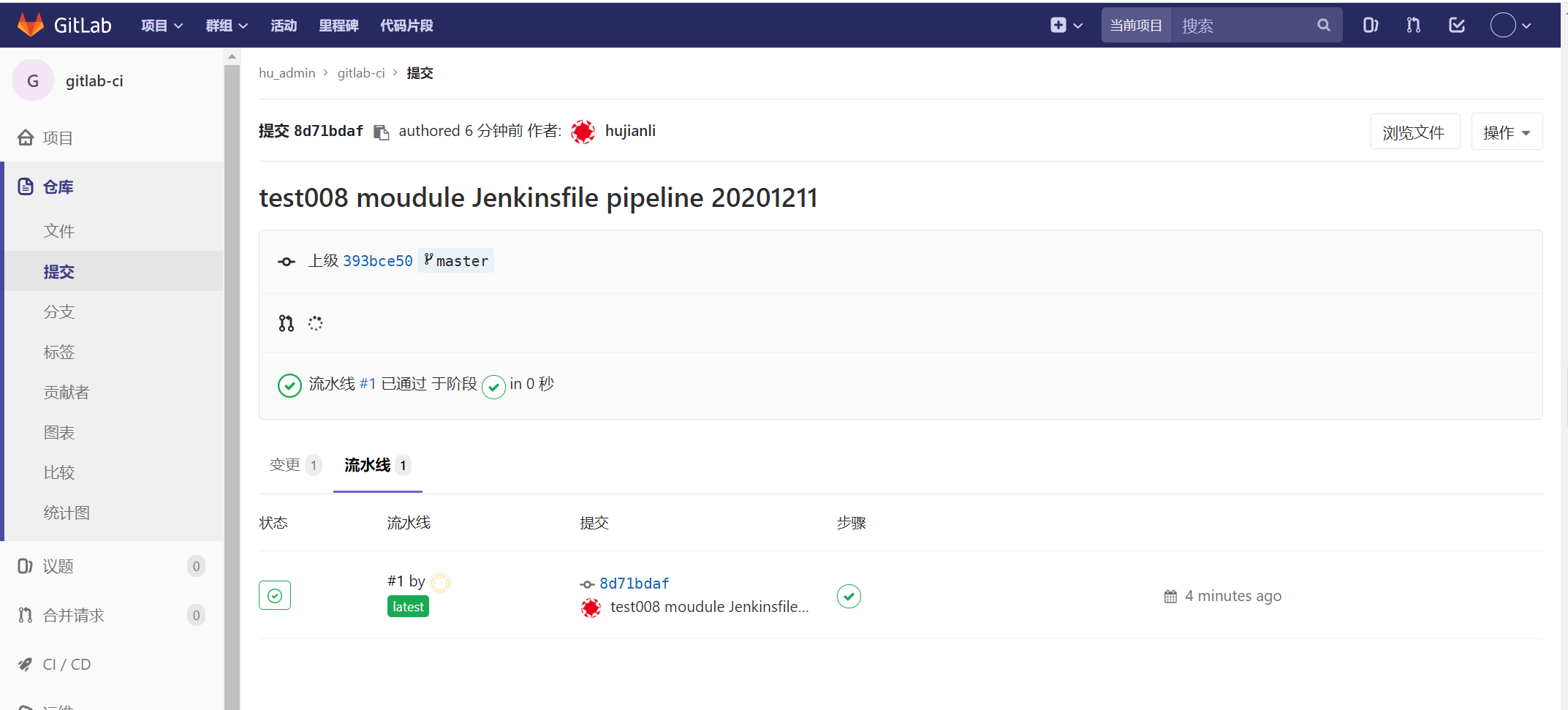Copy commit SHA with clipboard icon
This screenshot has height=710, width=1568.
click(381, 132)
